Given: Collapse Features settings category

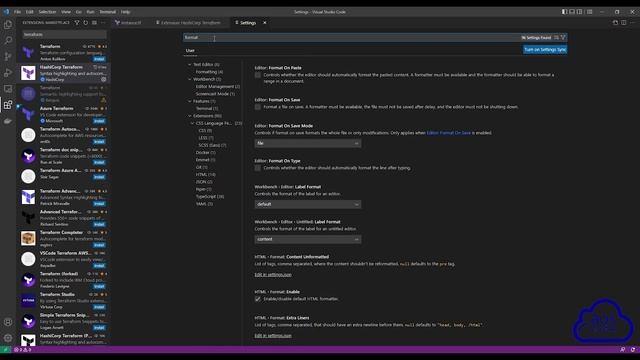Looking at the screenshot, I should 190,101.
